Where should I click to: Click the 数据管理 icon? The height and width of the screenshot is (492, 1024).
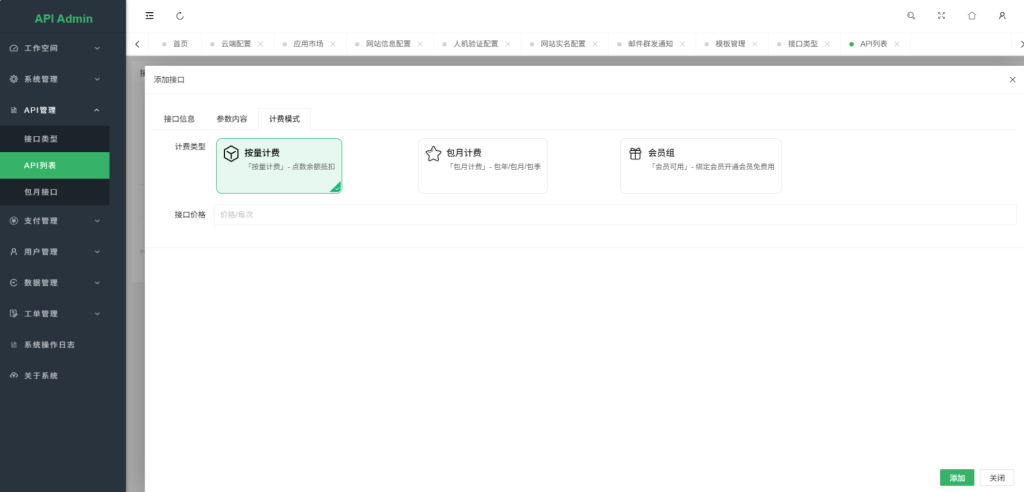point(14,283)
